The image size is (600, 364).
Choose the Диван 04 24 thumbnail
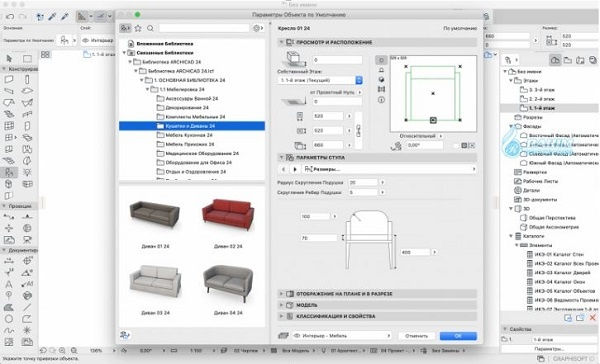(x=228, y=284)
